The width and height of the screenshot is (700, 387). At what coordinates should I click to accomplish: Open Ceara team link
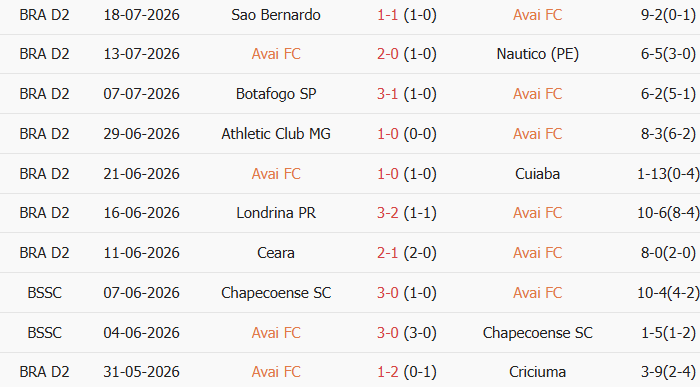click(x=276, y=253)
